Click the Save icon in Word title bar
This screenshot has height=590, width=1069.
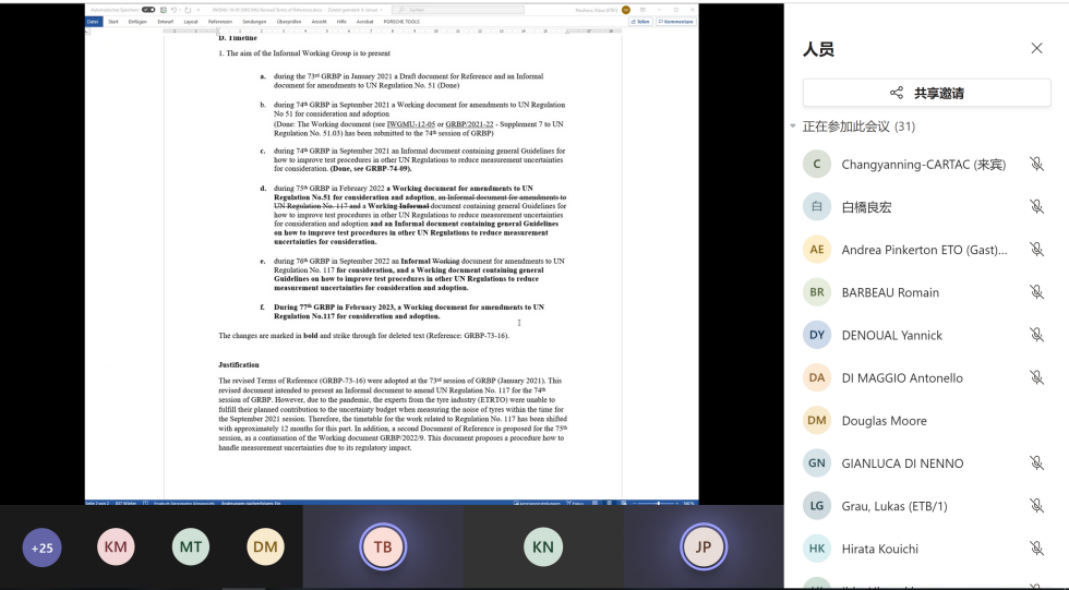tap(163, 9)
